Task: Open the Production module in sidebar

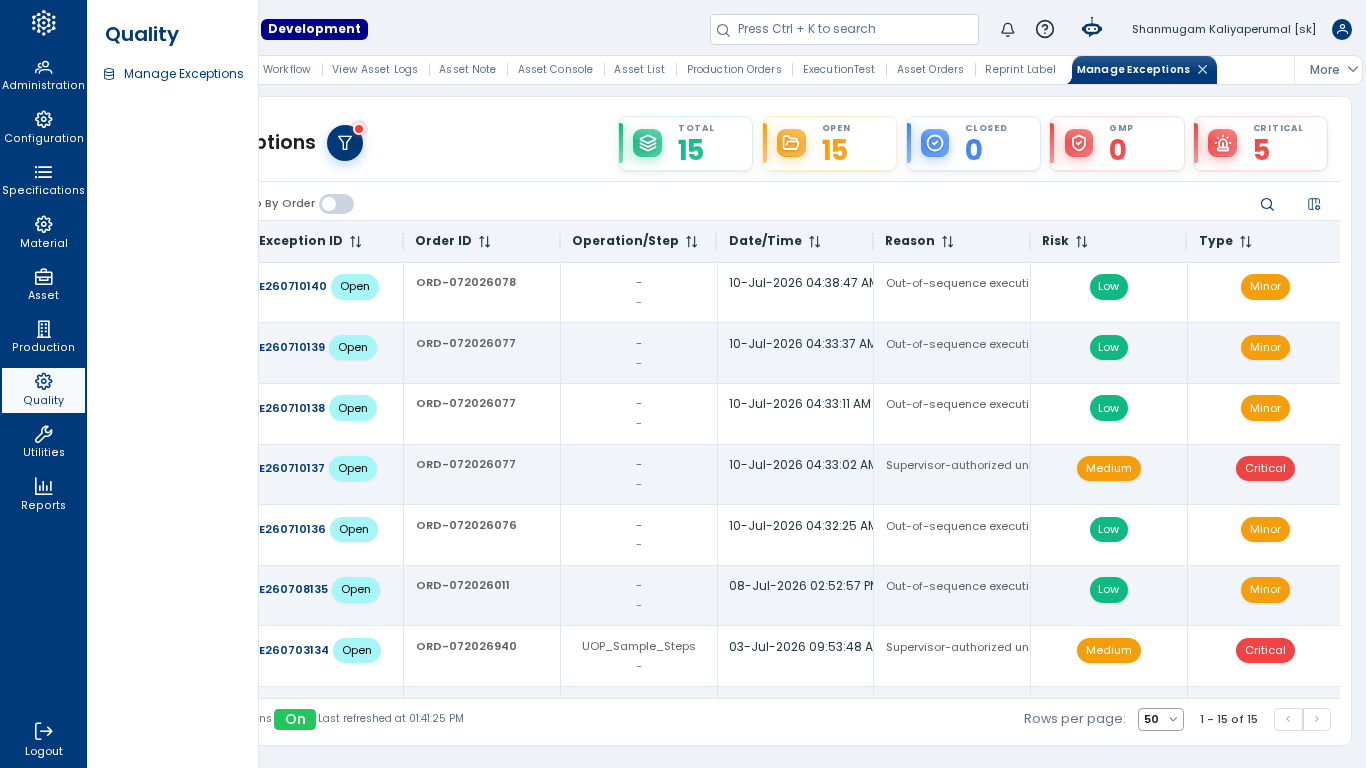Action: click(x=43, y=337)
